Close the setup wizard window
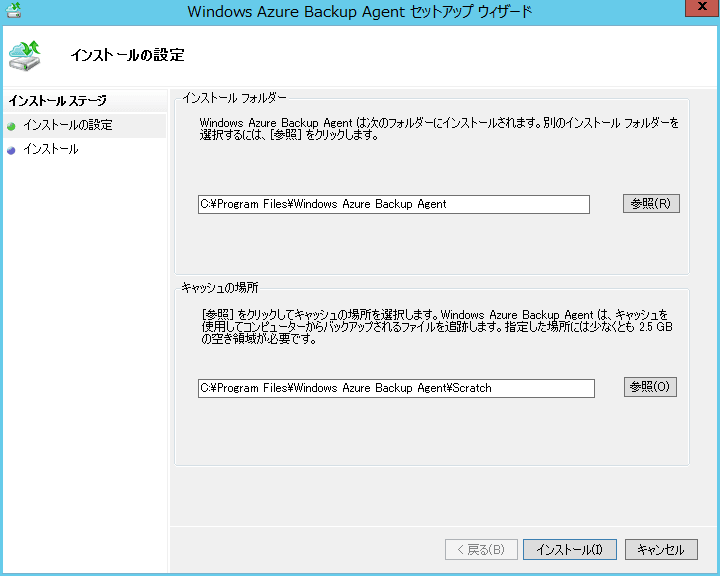The width and height of the screenshot is (720, 576). [x=702, y=8]
